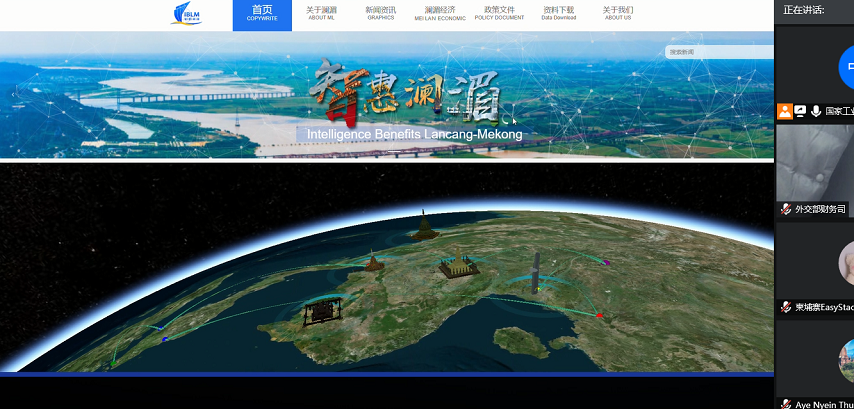Click the news search input field
This screenshot has width=854, height=409.
coord(718,52)
